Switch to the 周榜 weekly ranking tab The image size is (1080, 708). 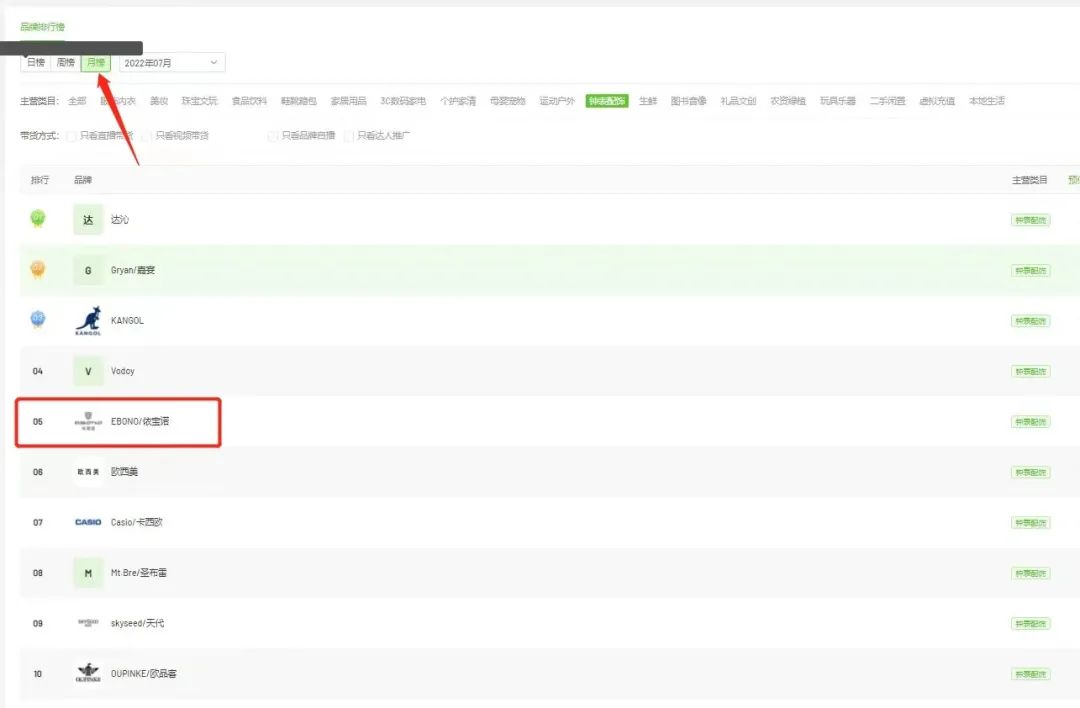[x=66, y=63]
